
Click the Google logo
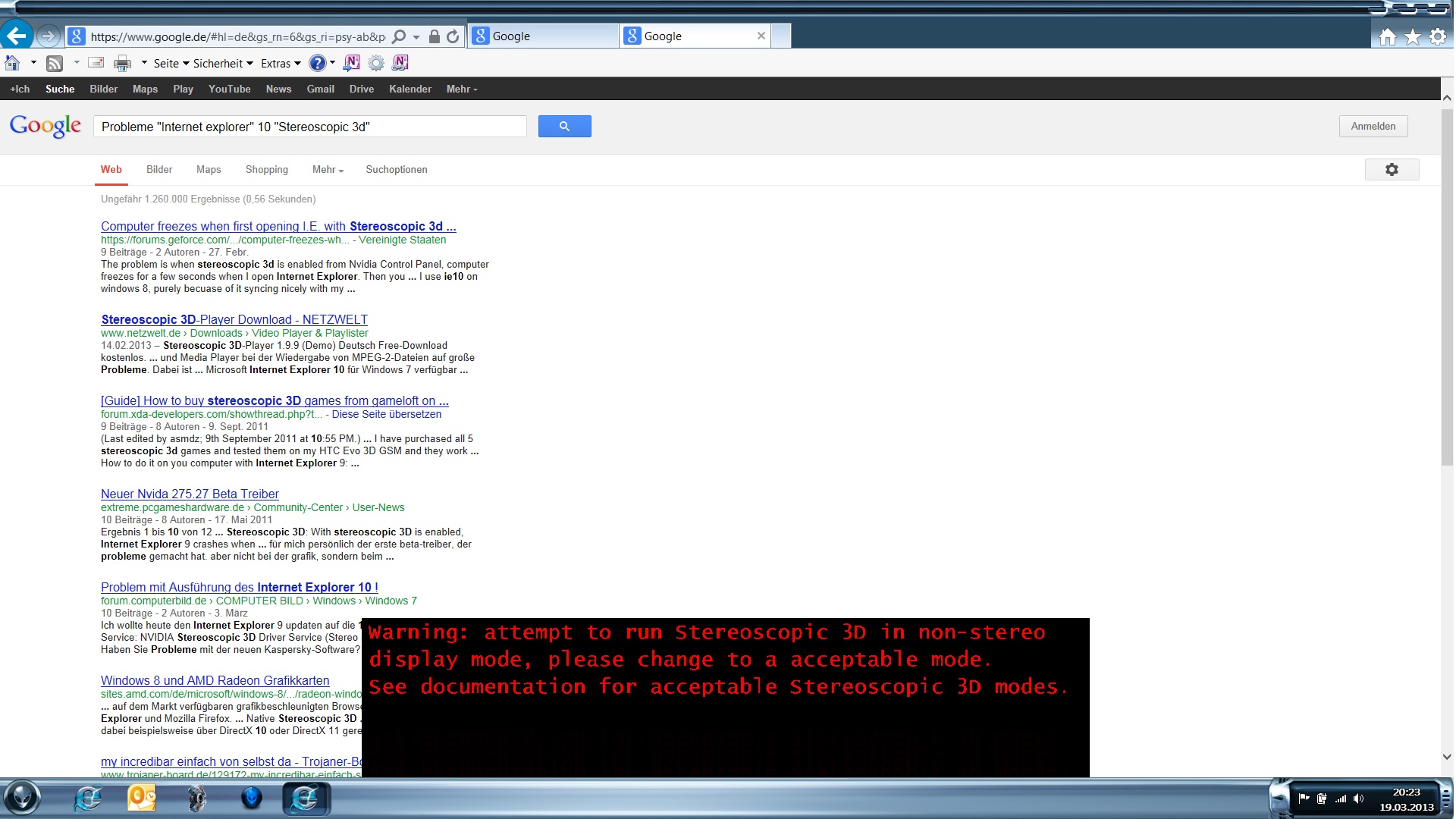coord(45,126)
